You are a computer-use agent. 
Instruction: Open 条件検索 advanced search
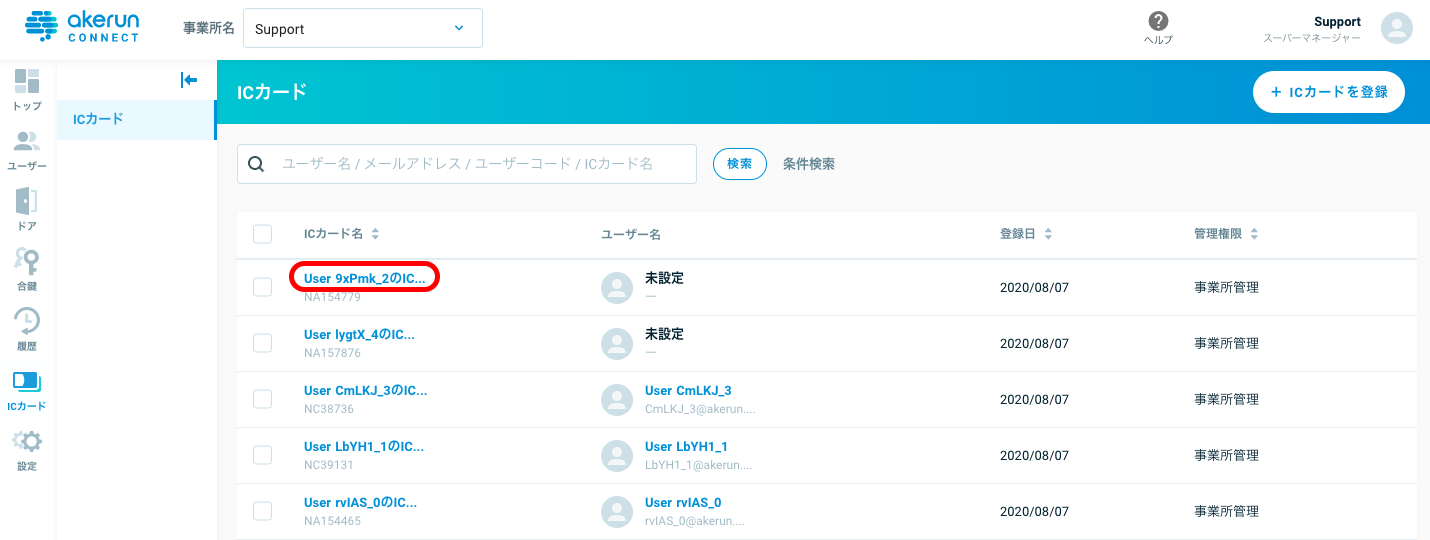click(x=808, y=164)
